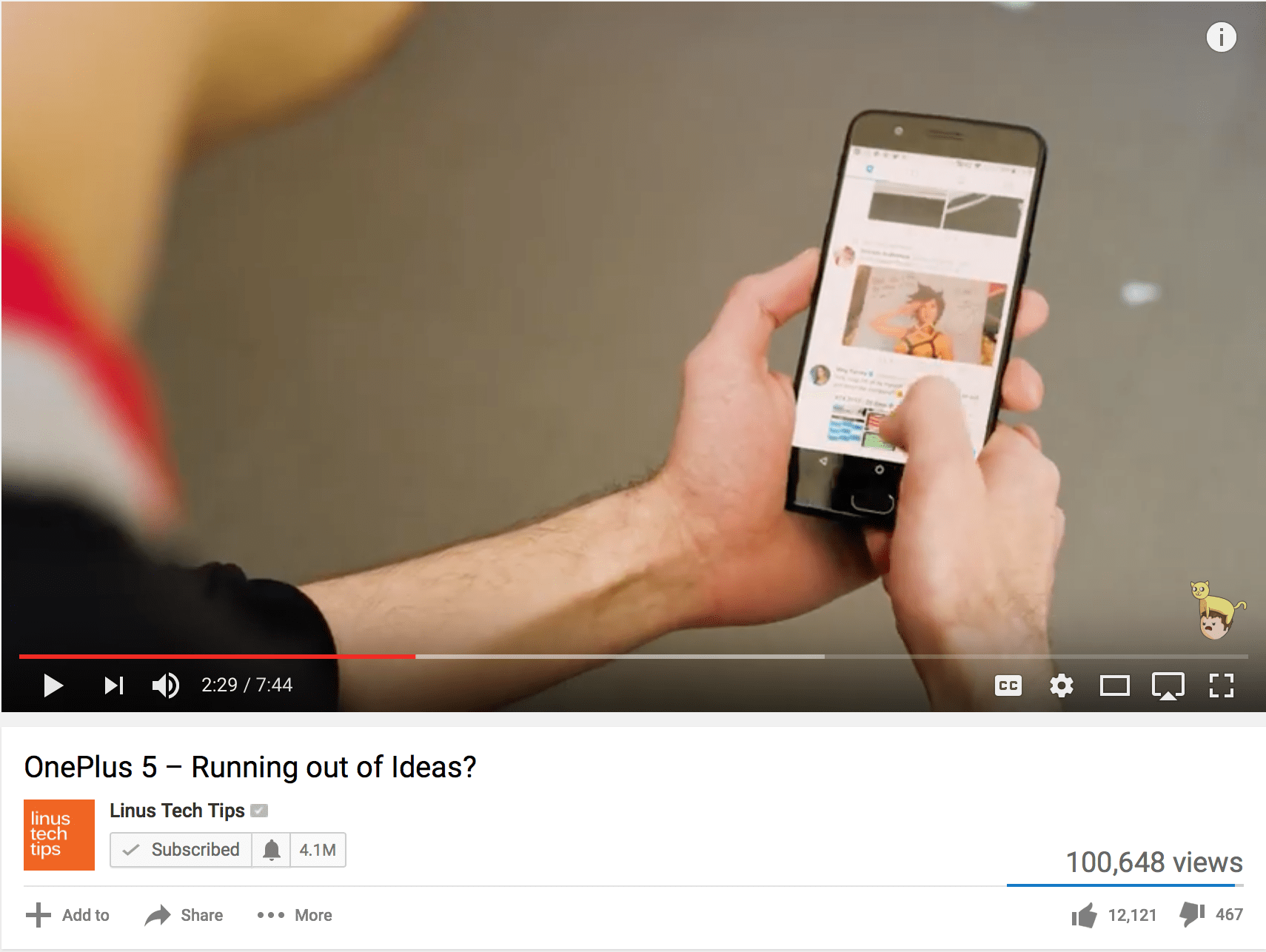Open the info cards icon
1266x952 pixels.
pyautogui.click(x=1222, y=36)
